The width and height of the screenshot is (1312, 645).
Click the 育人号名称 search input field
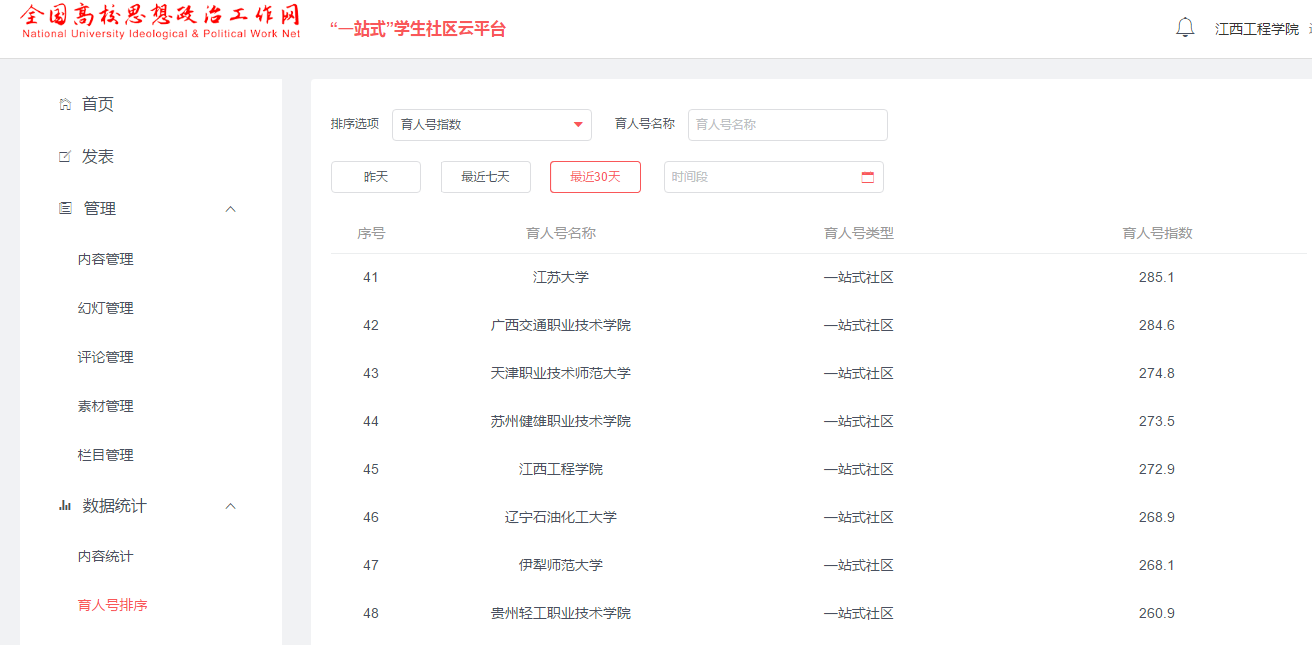point(787,125)
